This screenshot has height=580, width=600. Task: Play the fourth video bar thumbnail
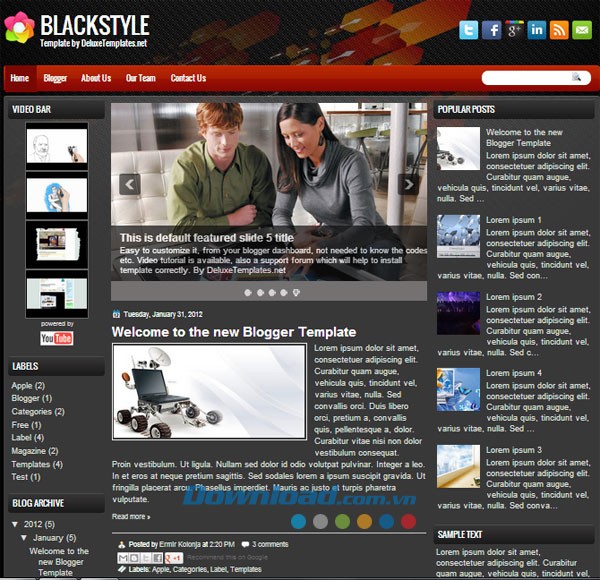(57, 293)
